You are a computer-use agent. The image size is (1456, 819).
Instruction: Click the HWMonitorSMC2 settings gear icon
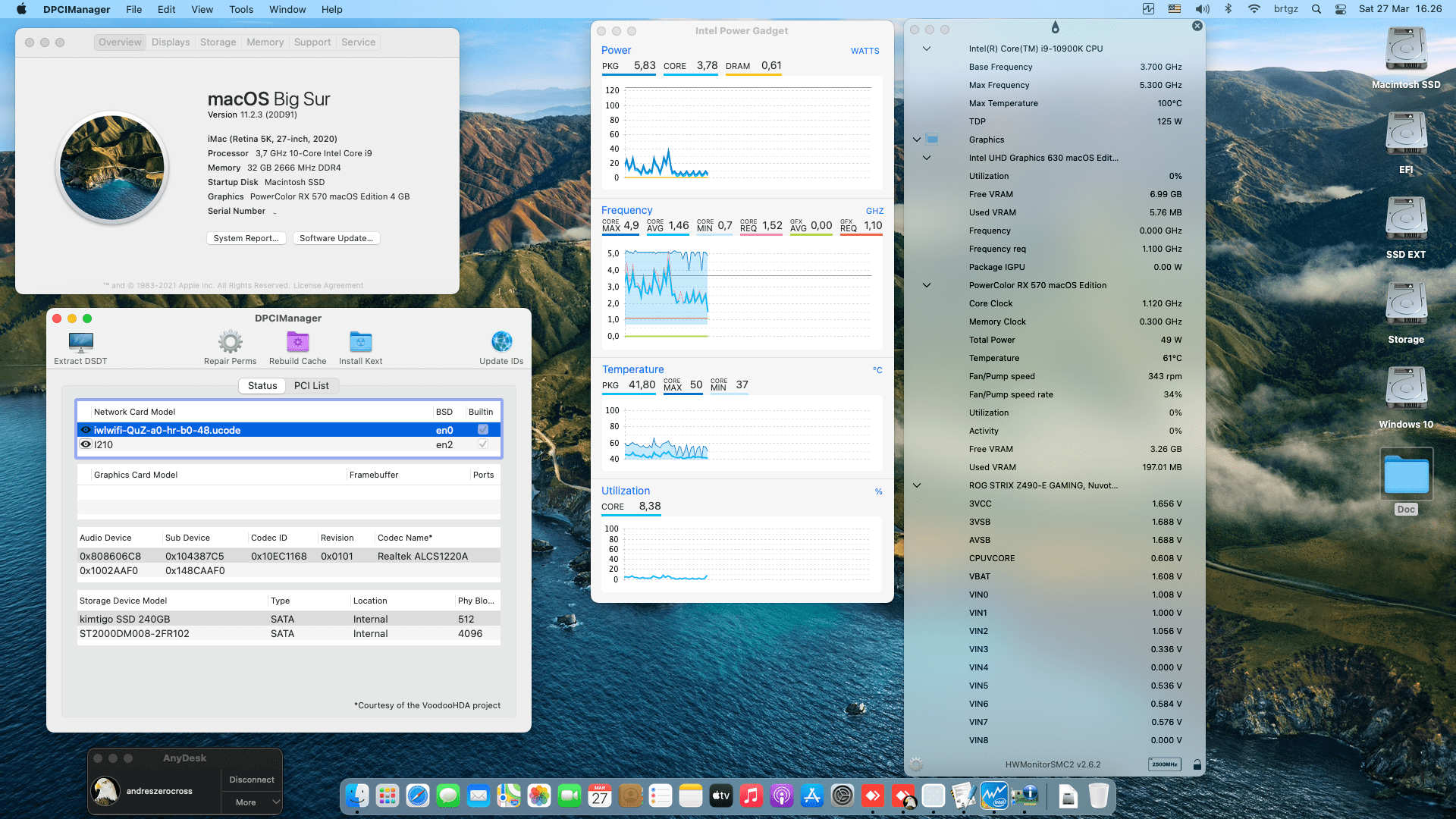point(916,764)
